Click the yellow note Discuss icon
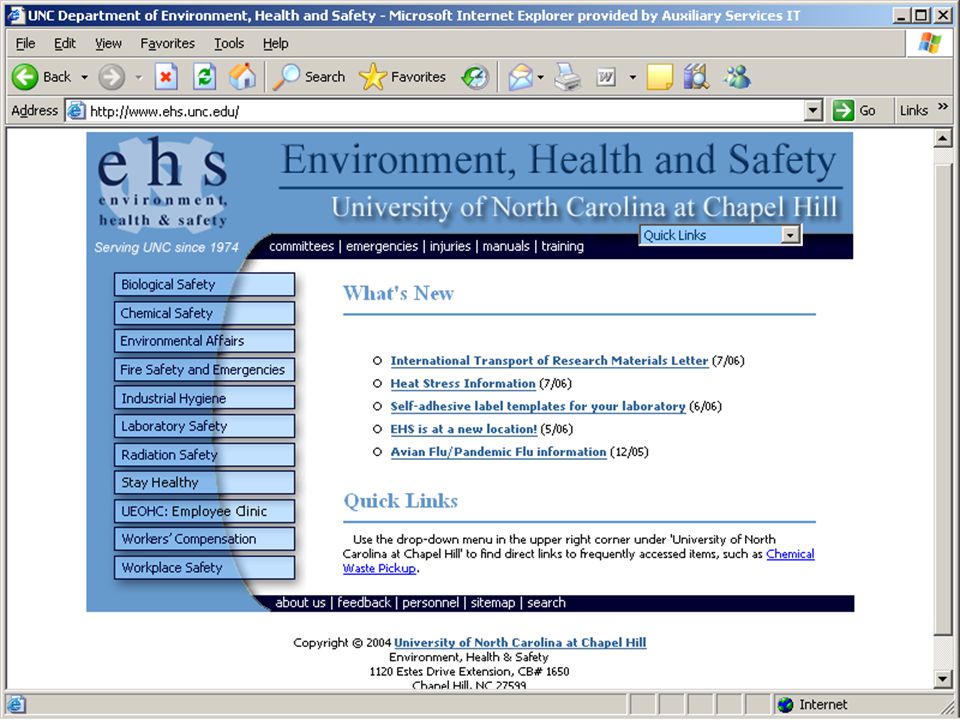Screen dimensions: 960x720 coord(659,77)
